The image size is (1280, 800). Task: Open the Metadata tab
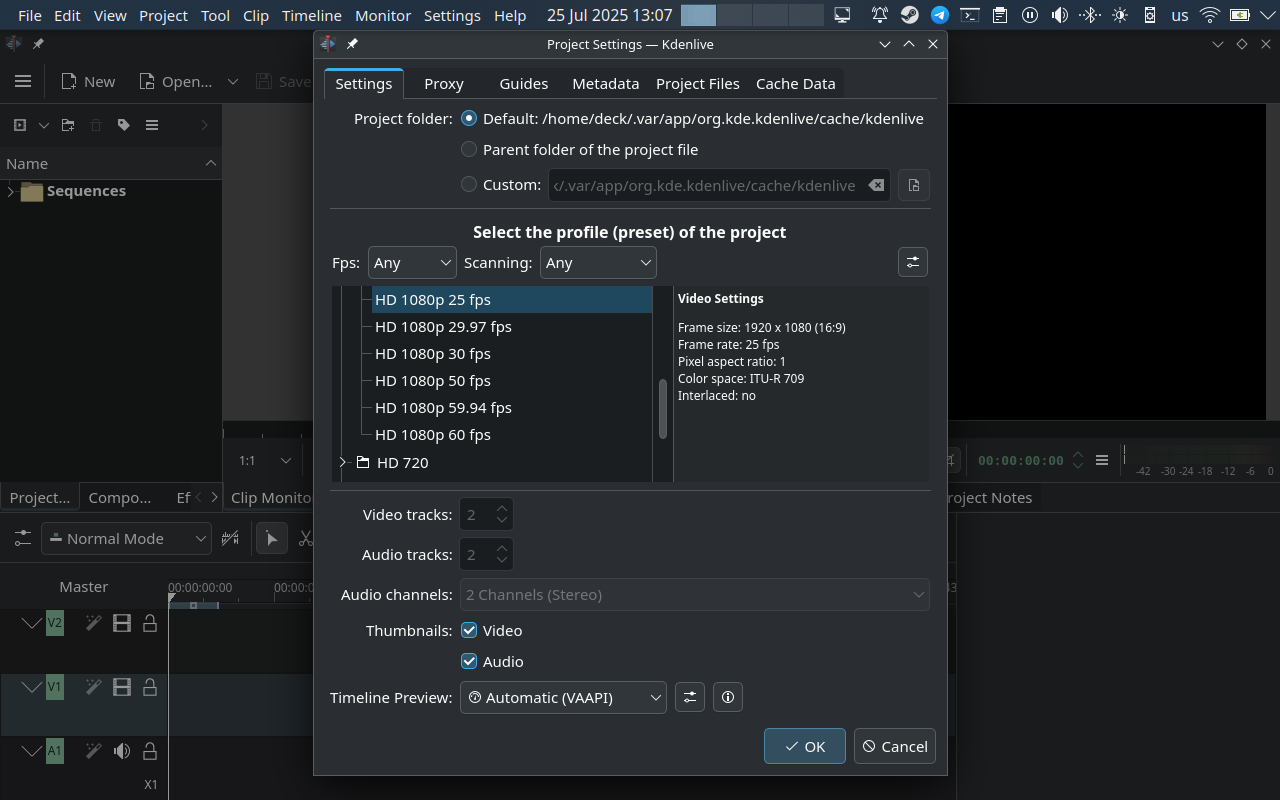coord(605,83)
